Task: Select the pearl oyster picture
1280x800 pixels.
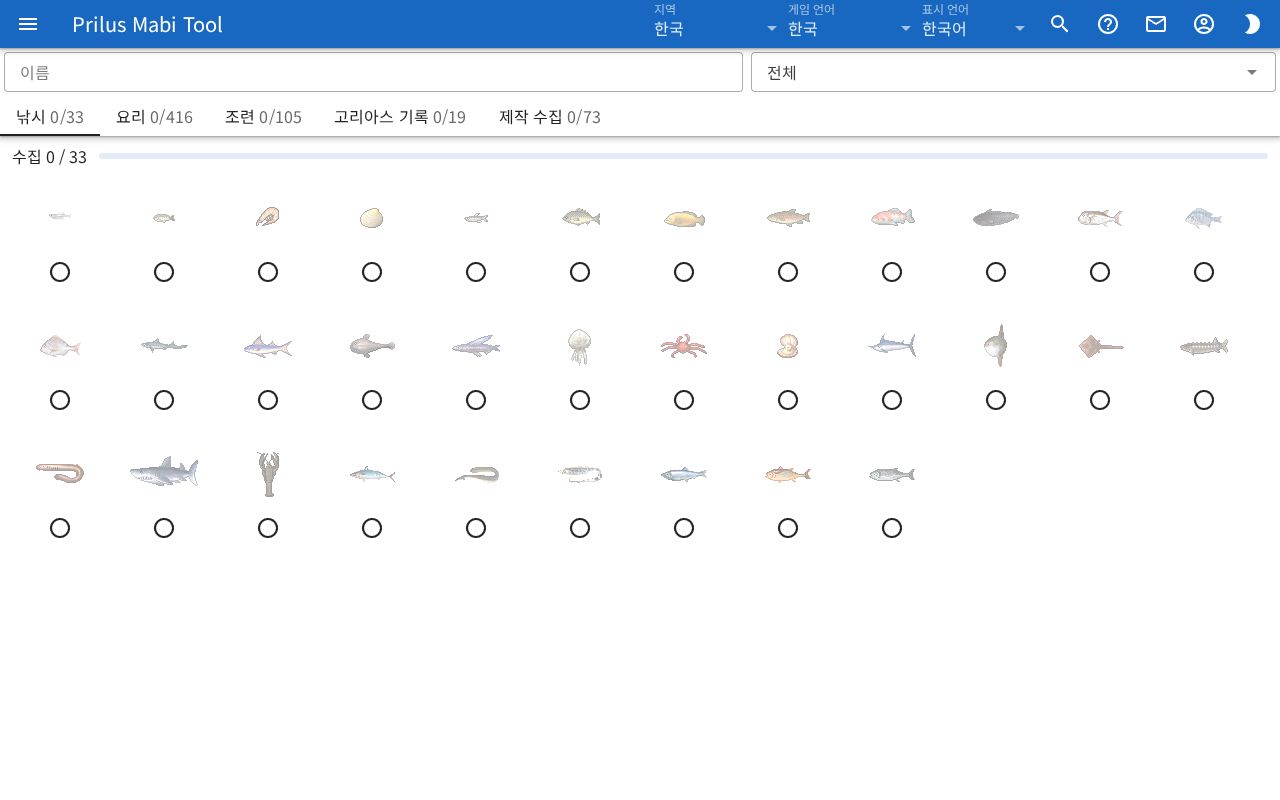Action: (x=788, y=346)
